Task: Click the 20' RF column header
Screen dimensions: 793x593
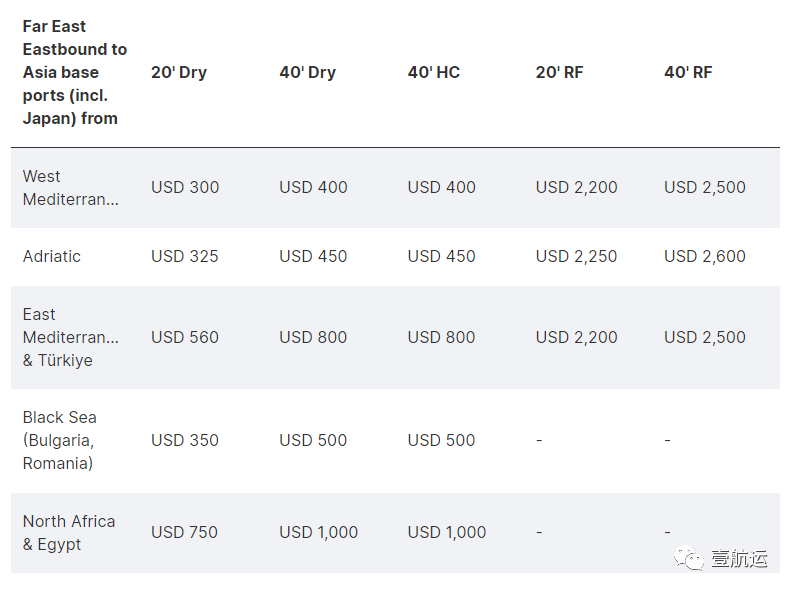Action: pyautogui.click(x=559, y=72)
